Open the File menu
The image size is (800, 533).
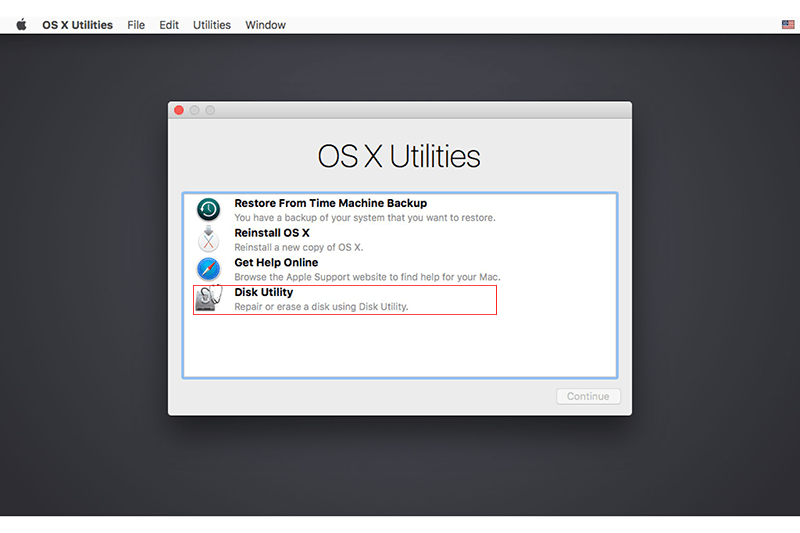click(x=136, y=25)
